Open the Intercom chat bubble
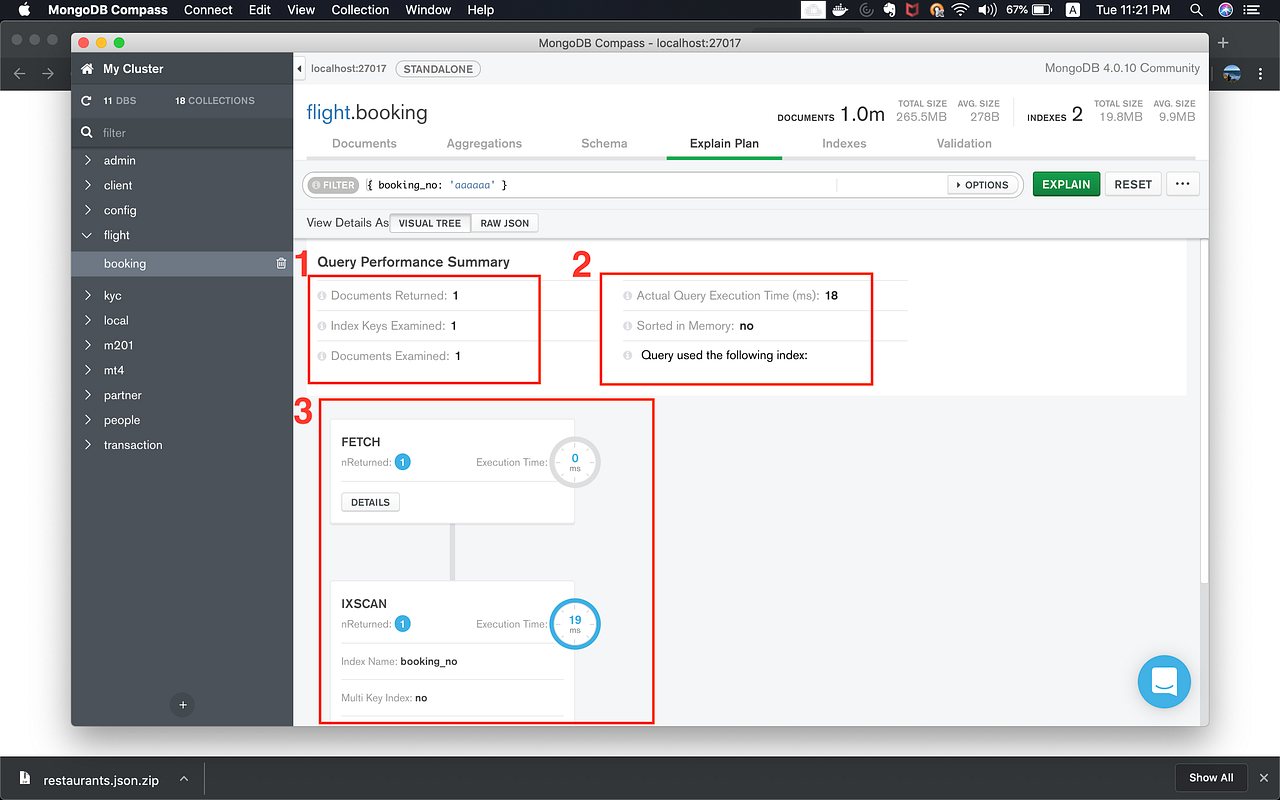 (1164, 682)
